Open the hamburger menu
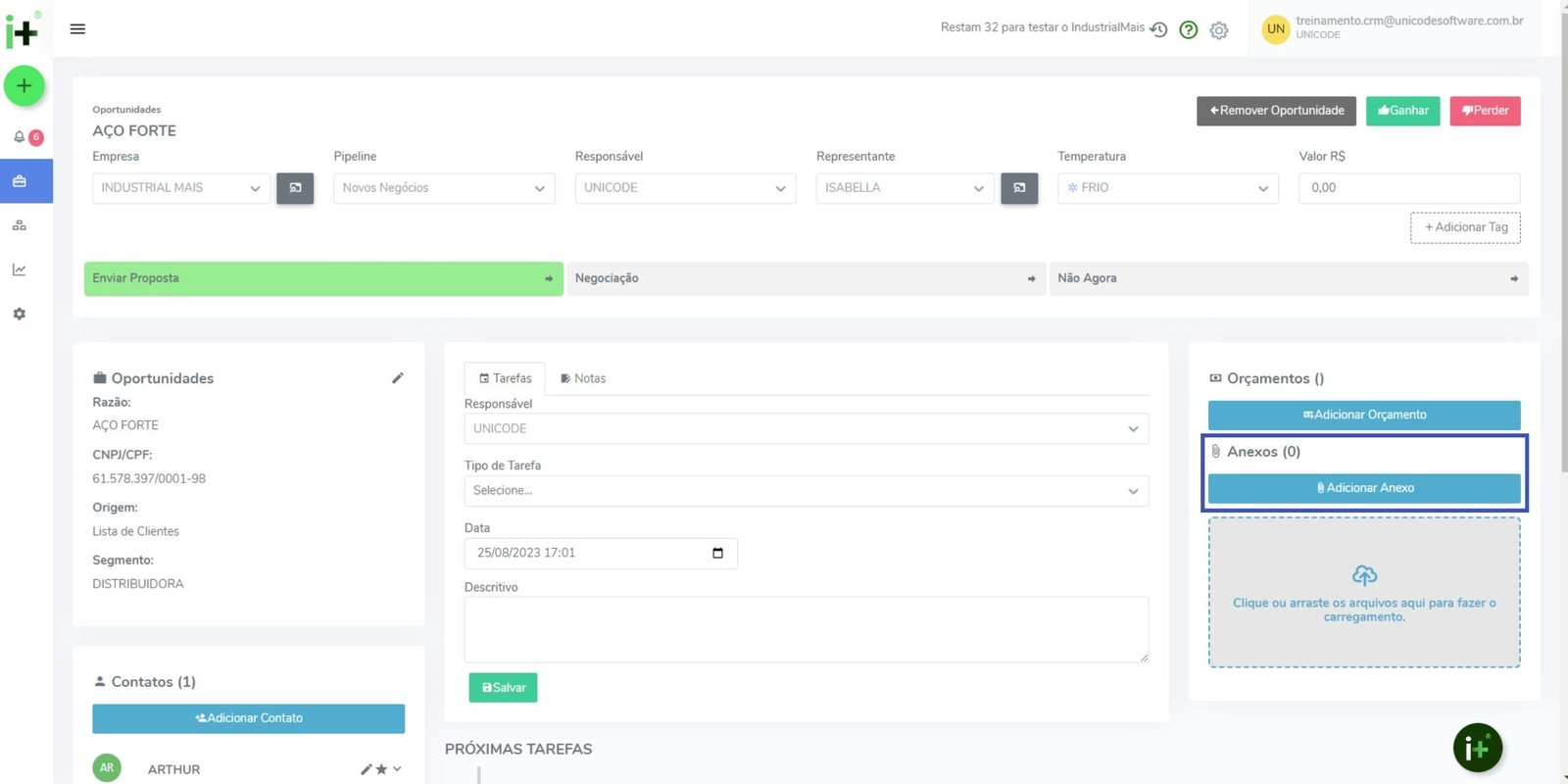1568x784 pixels. pos(77,29)
